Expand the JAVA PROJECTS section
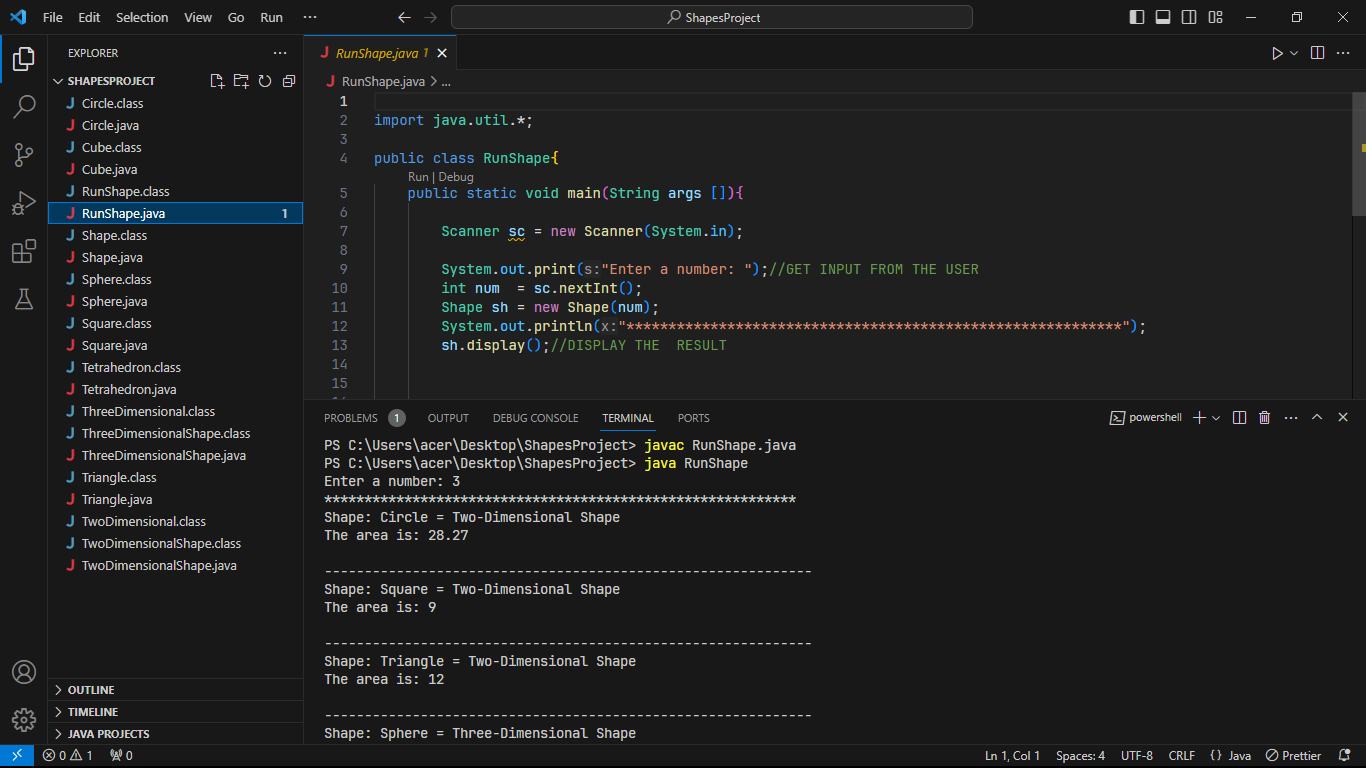1366x768 pixels. tap(175, 734)
